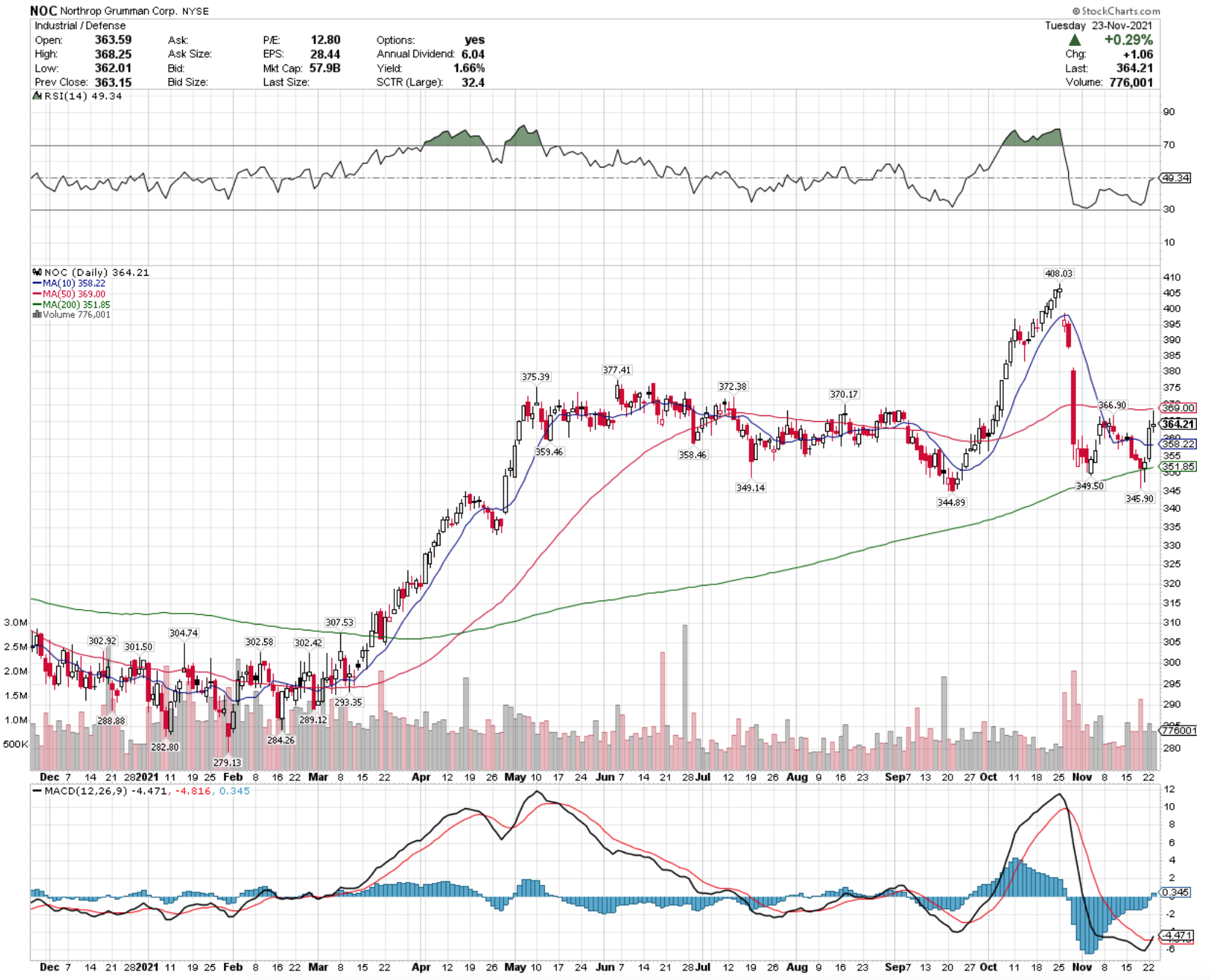Click the EPS value 28.44
The height and width of the screenshot is (980, 1210).
pos(326,54)
